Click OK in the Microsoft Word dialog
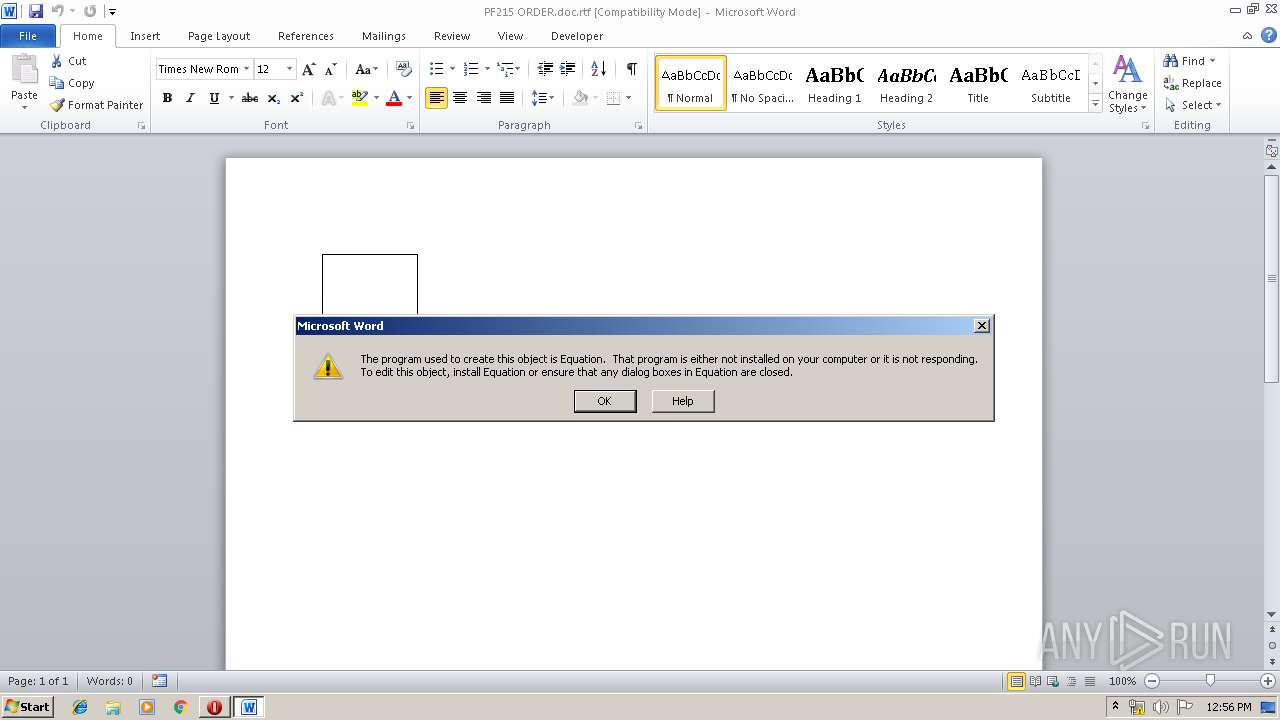 tap(605, 401)
